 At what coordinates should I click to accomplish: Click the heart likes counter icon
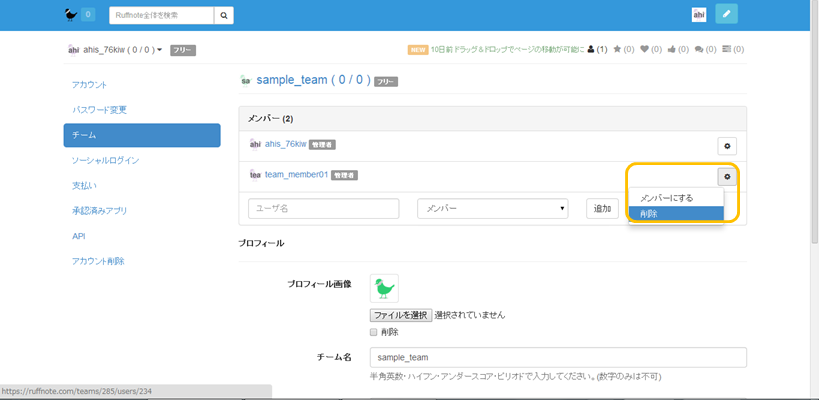pyautogui.click(x=645, y=49)
